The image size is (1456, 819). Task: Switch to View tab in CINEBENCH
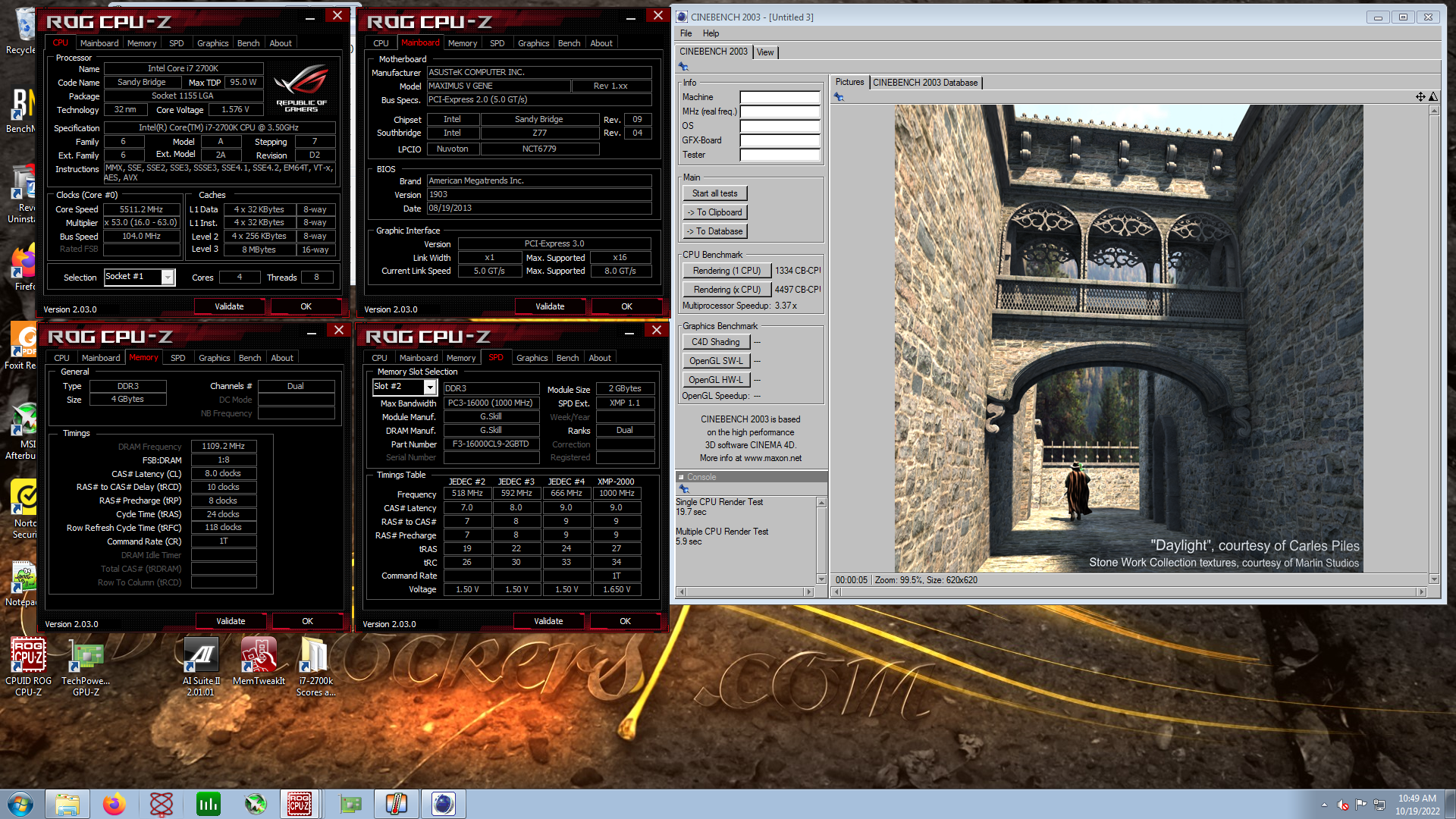pyautogui.click(x=765, y=52)
